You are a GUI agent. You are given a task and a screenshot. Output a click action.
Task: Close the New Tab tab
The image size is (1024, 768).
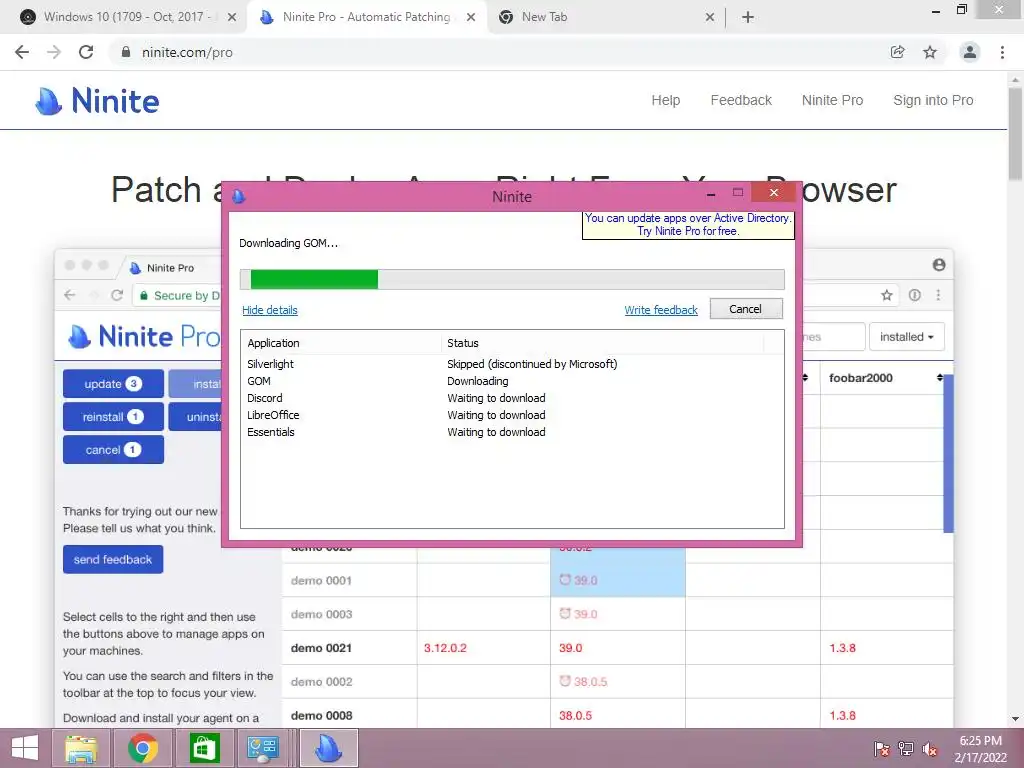[710, 18]
